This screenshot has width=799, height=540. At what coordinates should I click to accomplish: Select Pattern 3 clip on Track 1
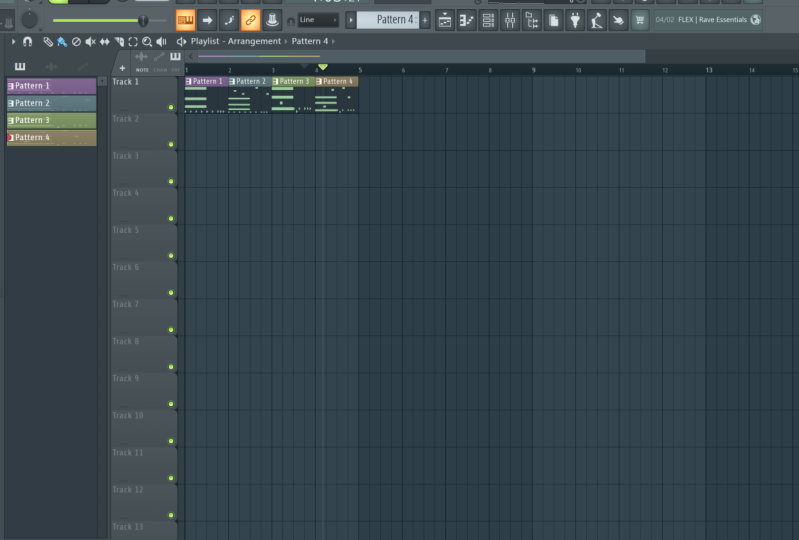pos(293,95)
